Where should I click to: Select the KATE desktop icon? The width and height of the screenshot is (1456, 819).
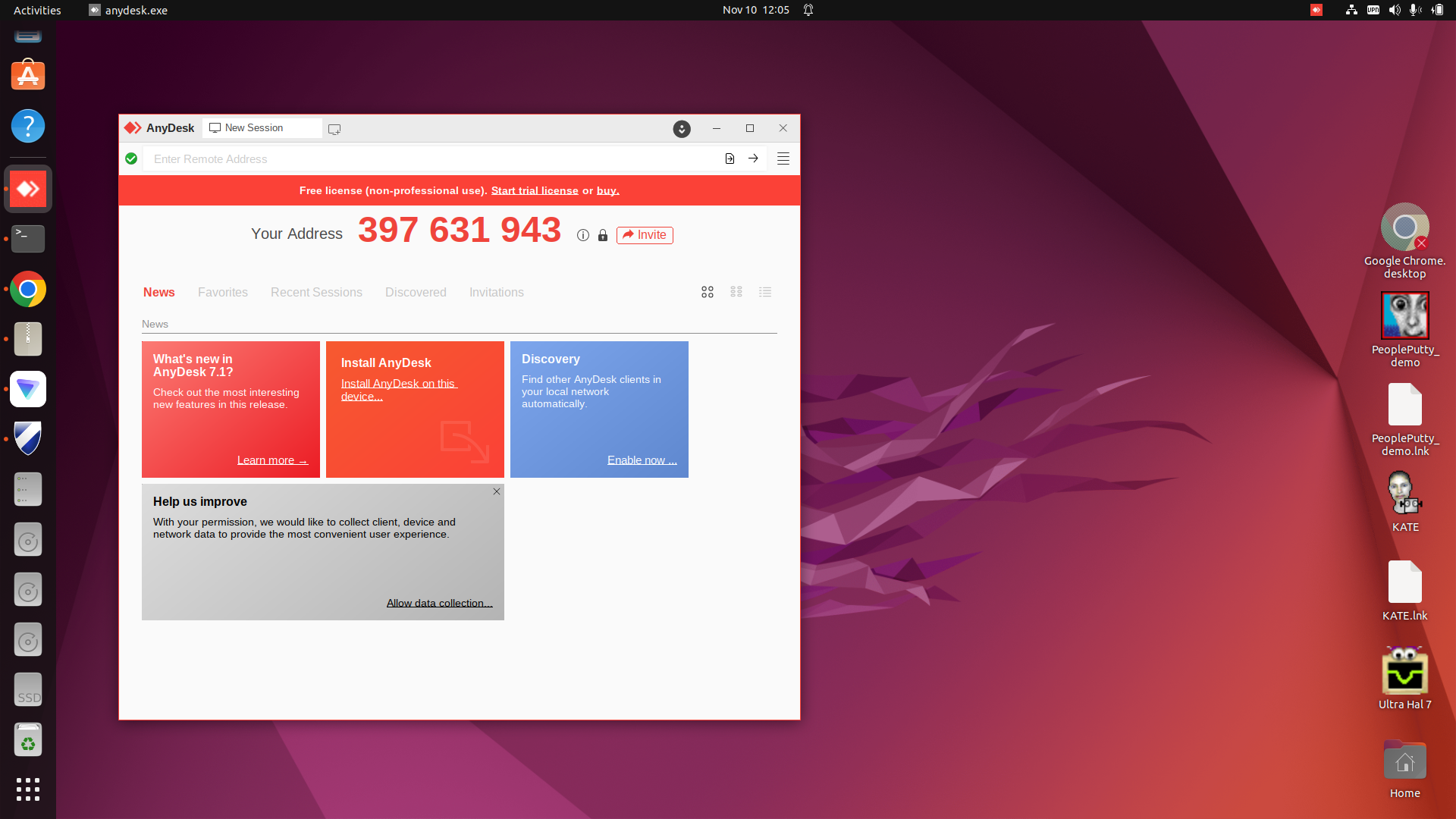[1405, 501]
